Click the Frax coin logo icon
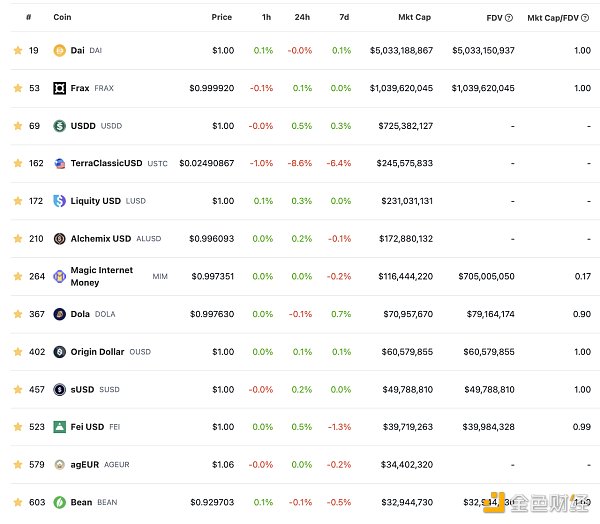Viewport: 600px width, 524px height. pyautogui.click(x=60, y=88)
